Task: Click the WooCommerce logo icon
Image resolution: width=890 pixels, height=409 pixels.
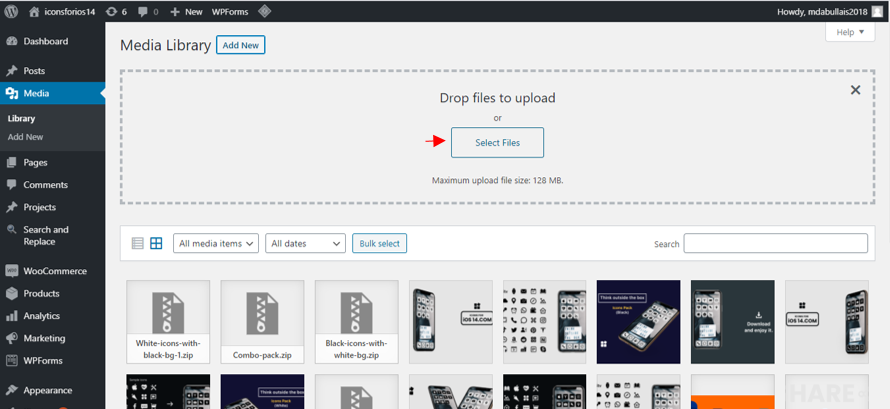Action: tap(11, 271)
